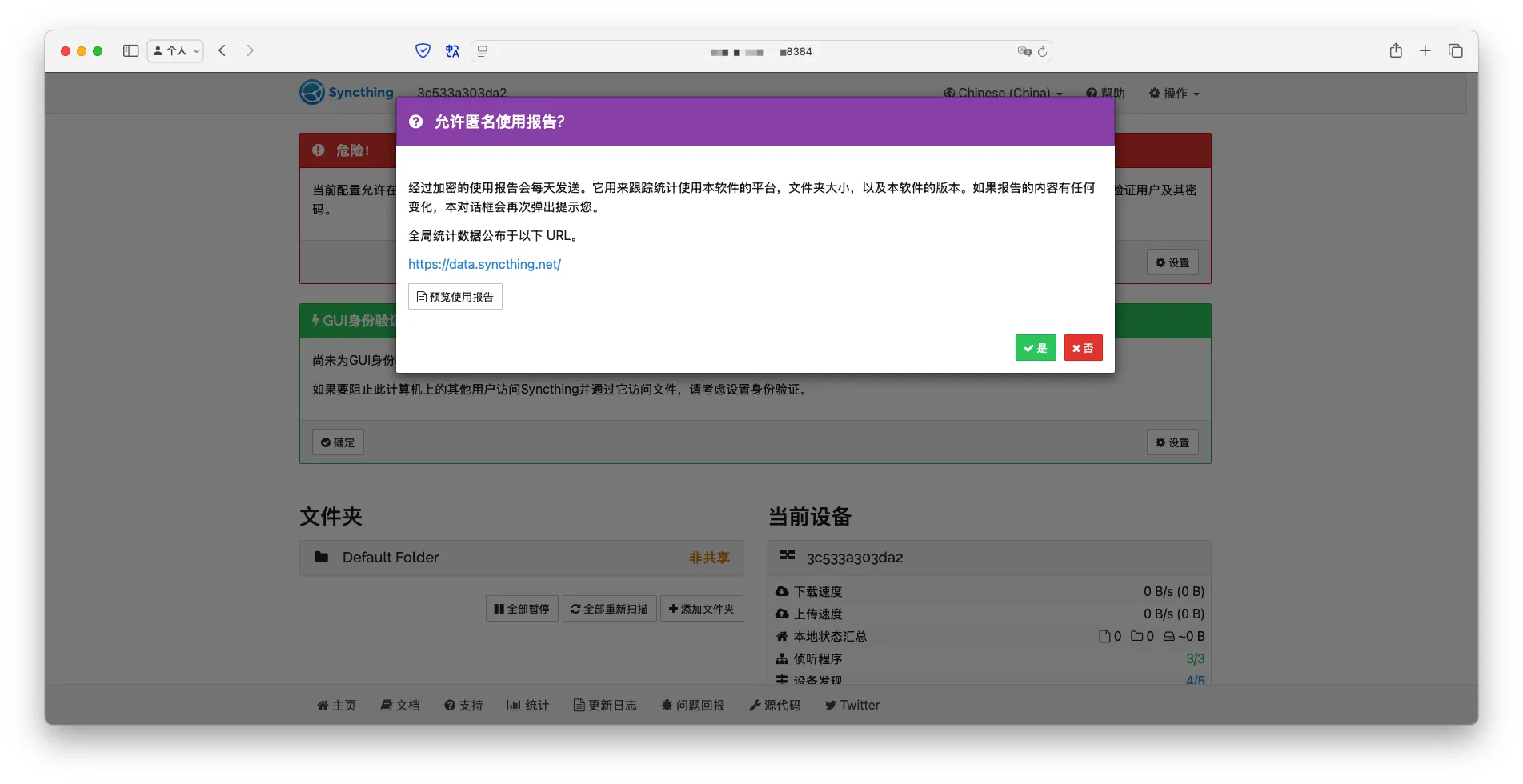The height and width of the screenshot is (784, 1523).
Task: Open a new Safari tab
Action: click(x=1425, y=50)
